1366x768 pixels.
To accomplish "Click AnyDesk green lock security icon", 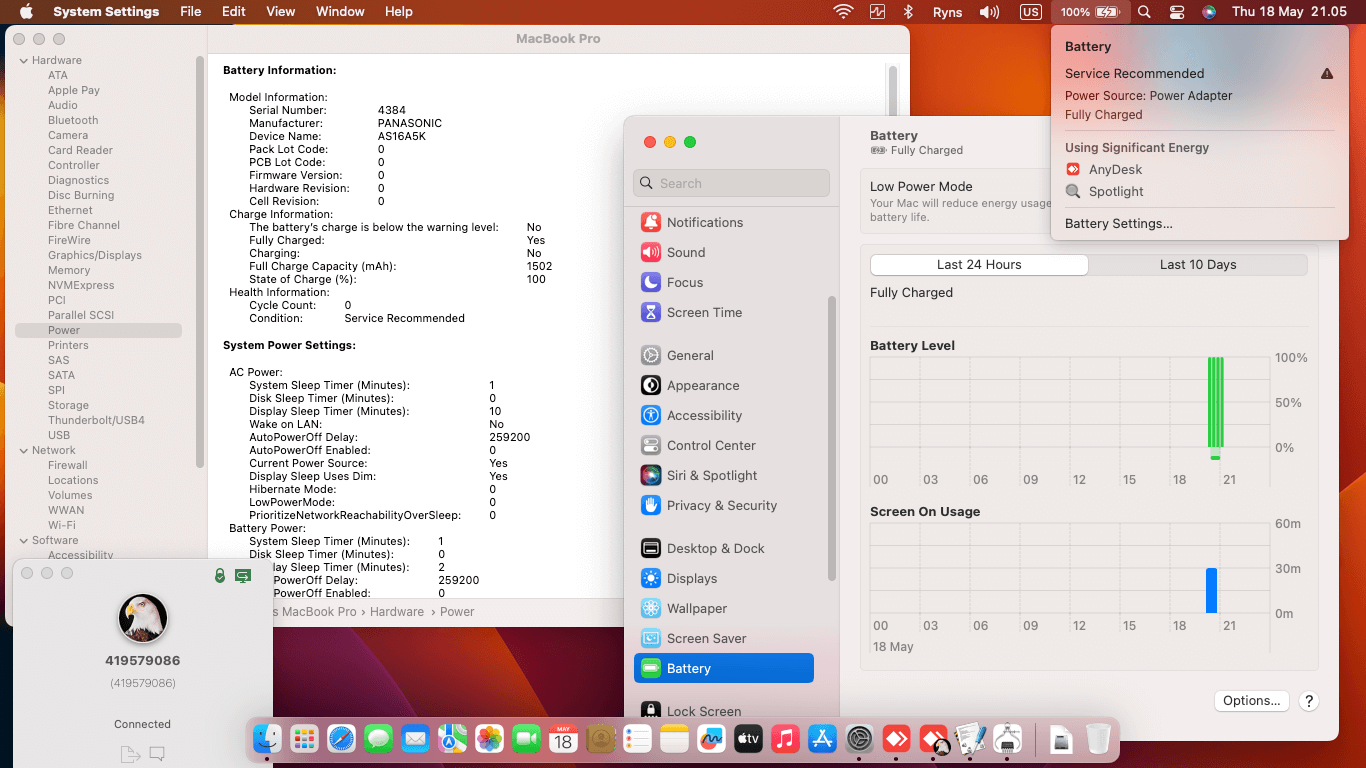I will (x=220, y=576).
